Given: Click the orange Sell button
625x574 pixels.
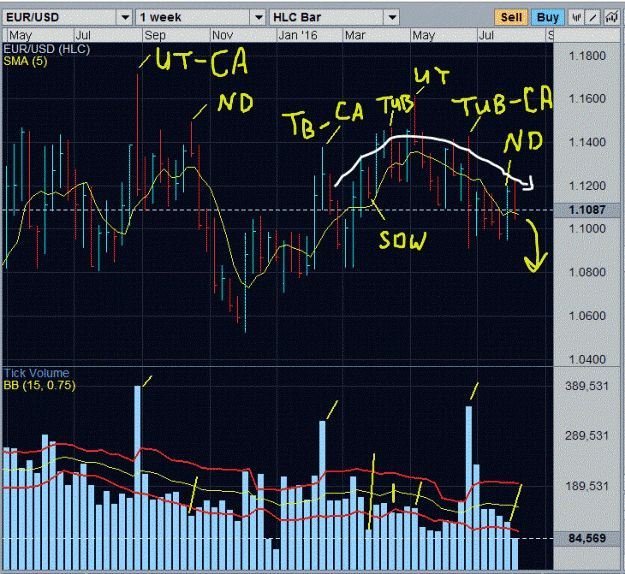Looking at the screenshot, I should click(x=511, y=18).
